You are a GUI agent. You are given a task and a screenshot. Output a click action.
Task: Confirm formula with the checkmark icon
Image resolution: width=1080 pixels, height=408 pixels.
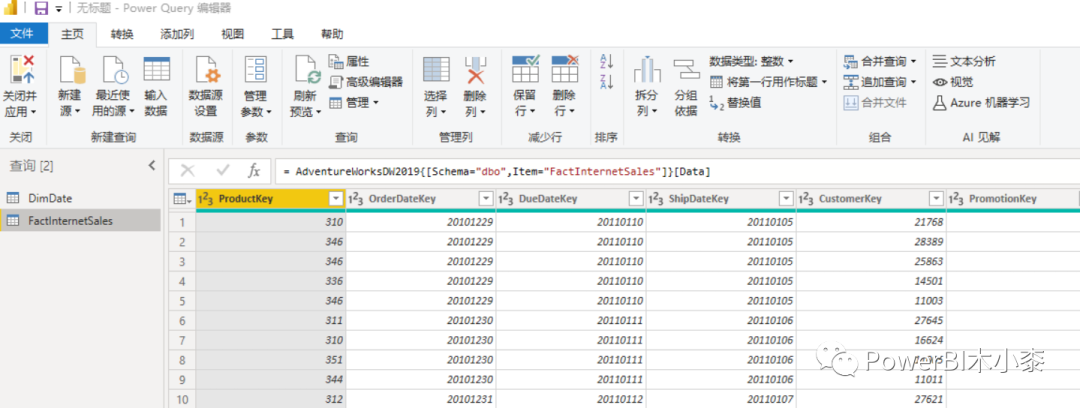point(223,170)
